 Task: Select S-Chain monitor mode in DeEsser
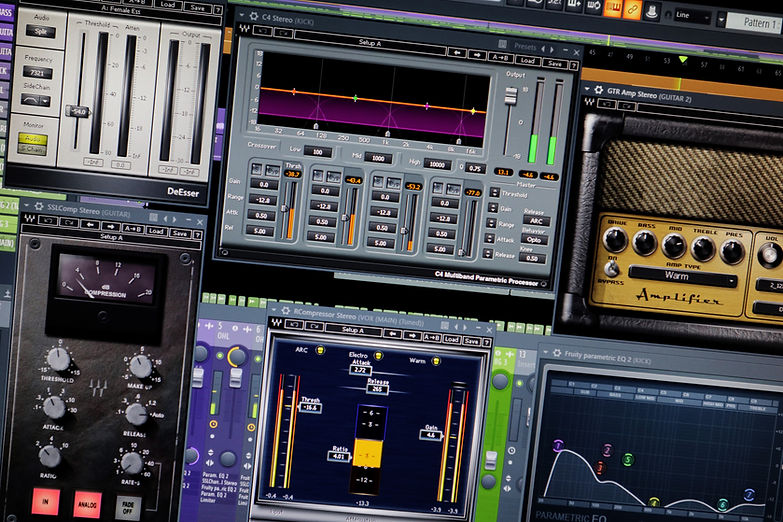[32, 148]
